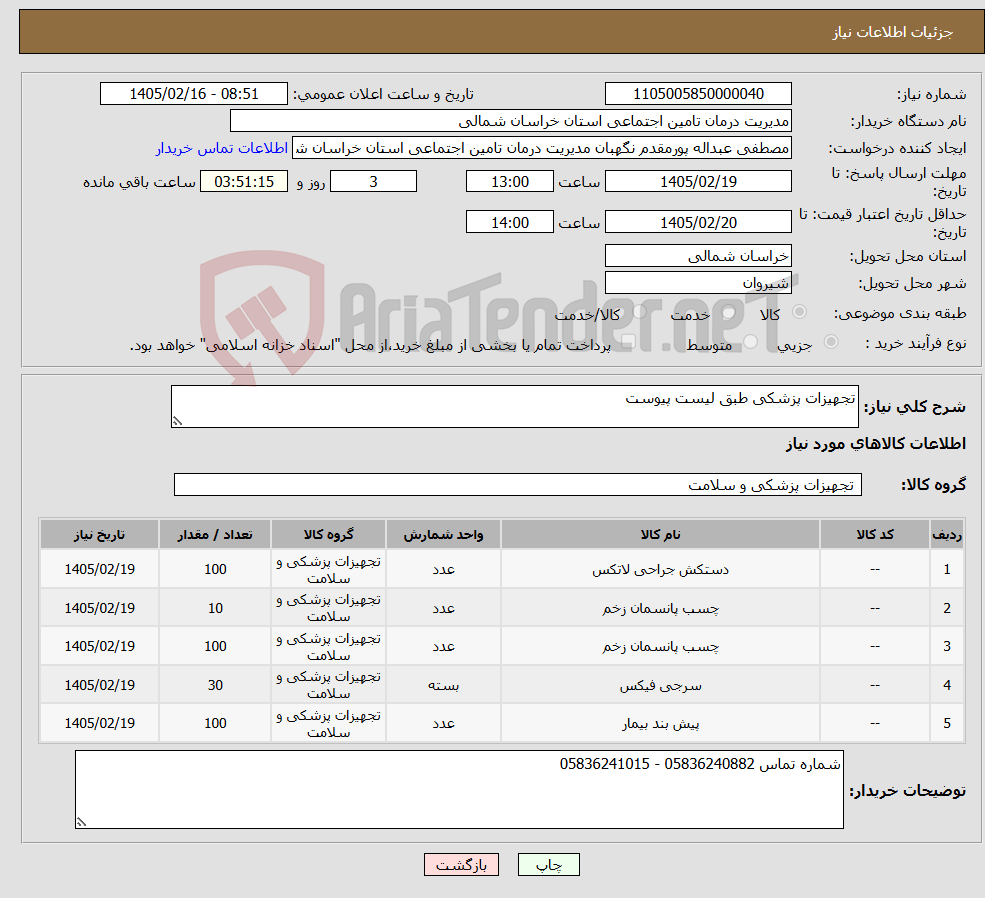Image resolution: width=985 pixels, height=898 pixels.
Task: Click the جزئیات اطلاعات نیاز page title
Action: pyautogui.click(x=893, y=32)
